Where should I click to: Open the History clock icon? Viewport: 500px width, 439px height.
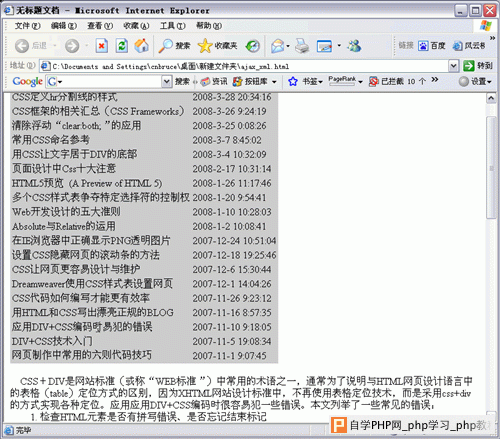[253, 46]
